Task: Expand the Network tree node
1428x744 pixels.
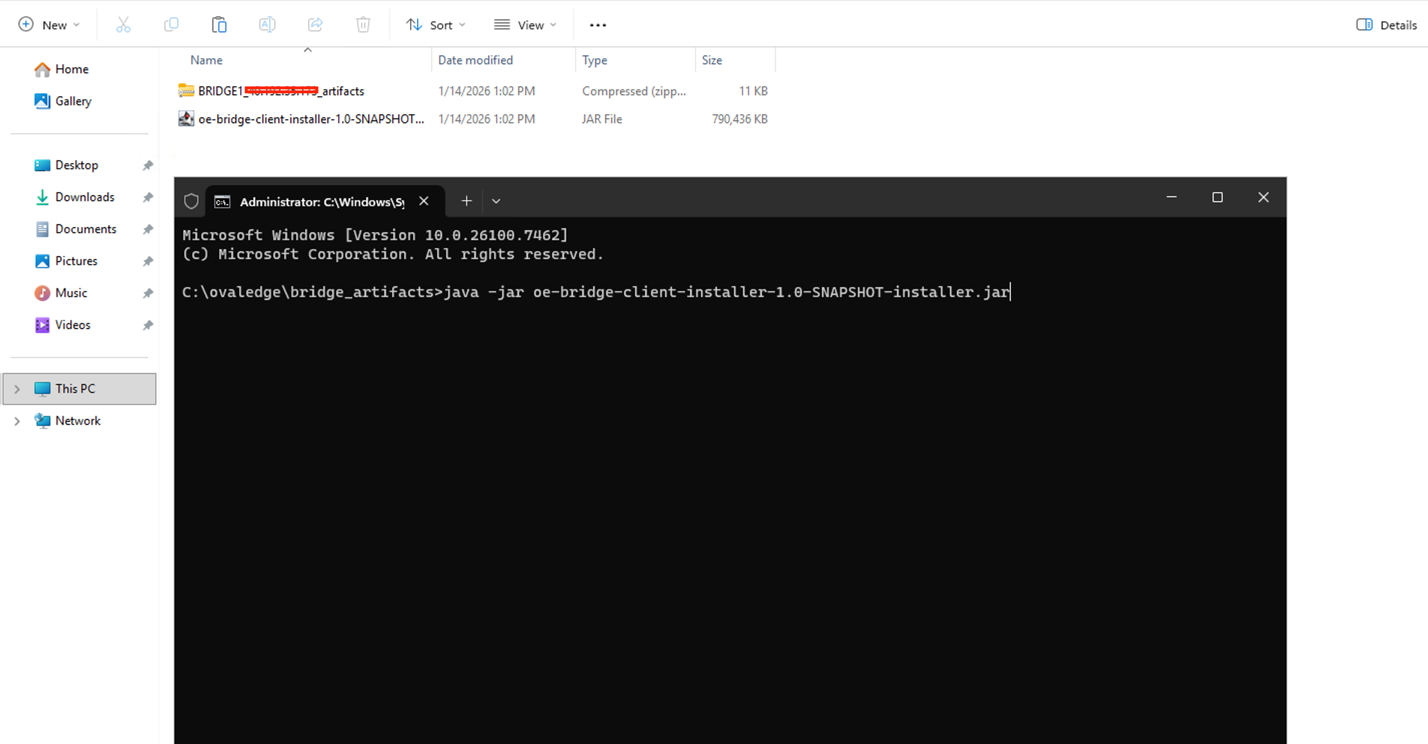Action: [x=17, y=421]
